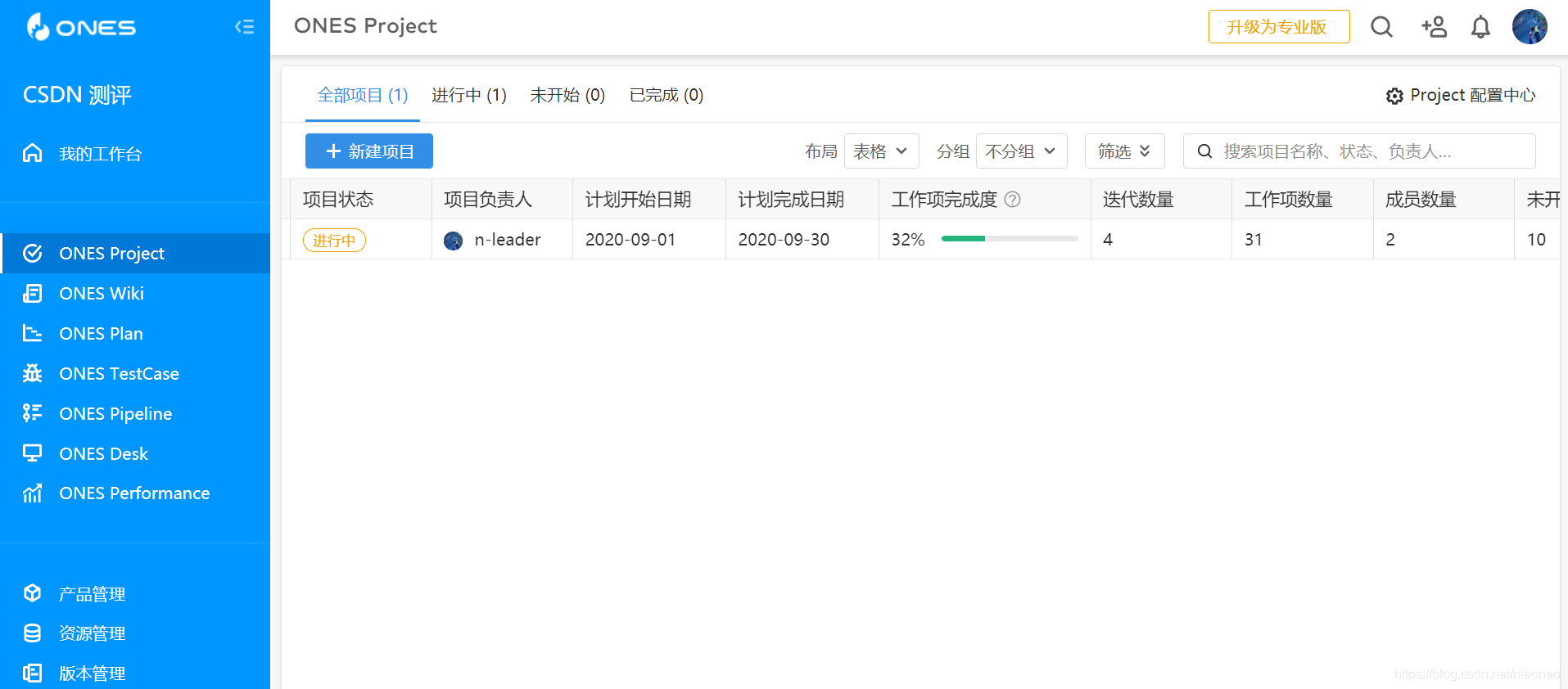The image size is (1568, 689).
Task: Expand the 筛选 filter dropdown
Action: (1125, 151)
